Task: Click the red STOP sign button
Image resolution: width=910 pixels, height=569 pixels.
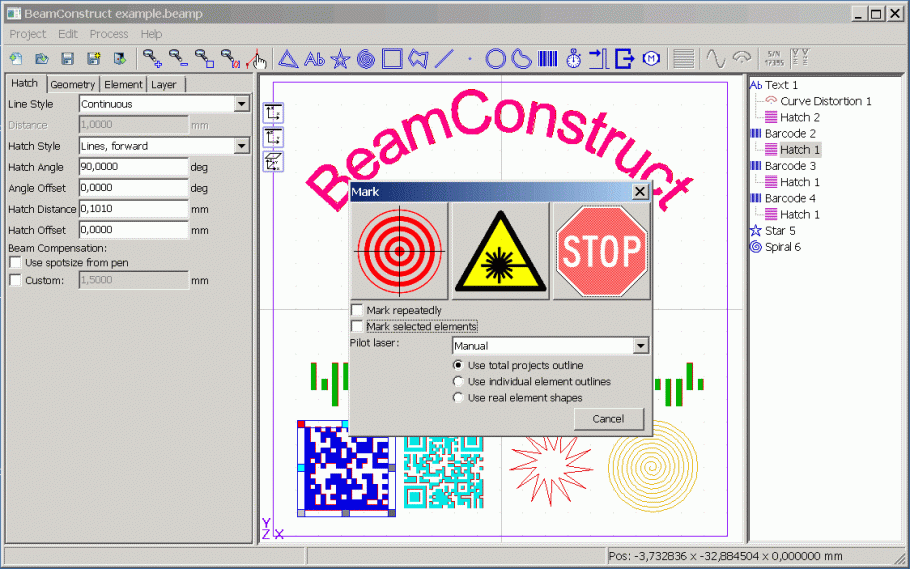Action: [602, 251]
